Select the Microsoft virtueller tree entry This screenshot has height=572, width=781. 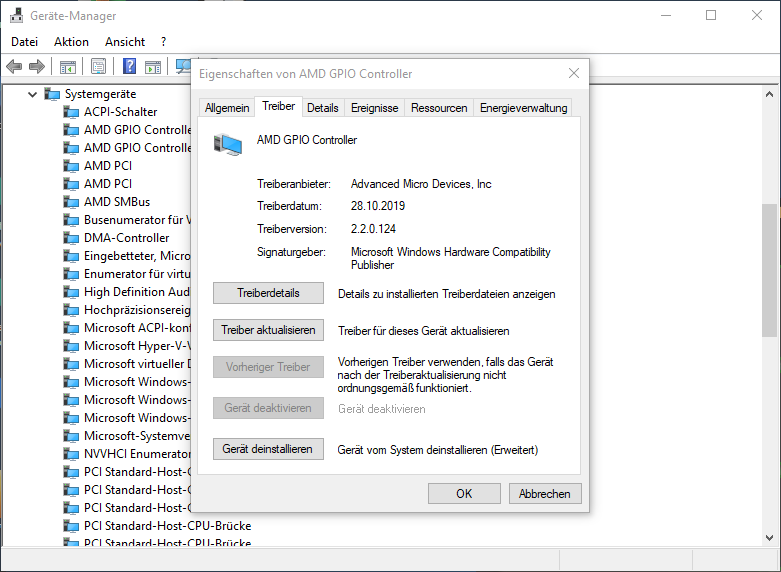click(137, 364)
